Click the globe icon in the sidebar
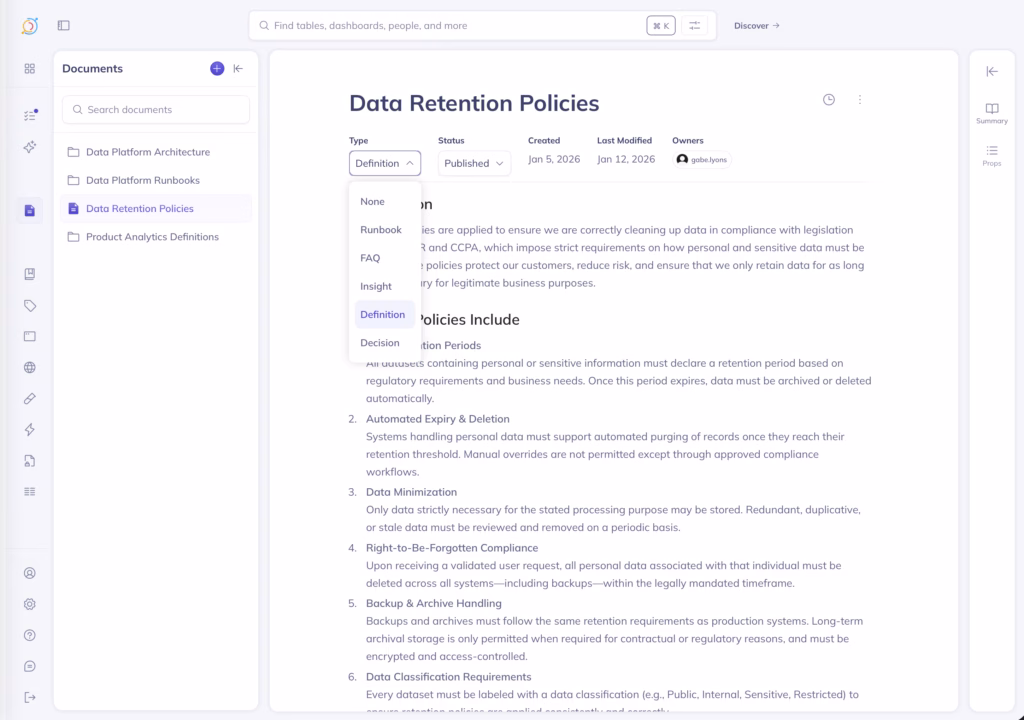 28,367
